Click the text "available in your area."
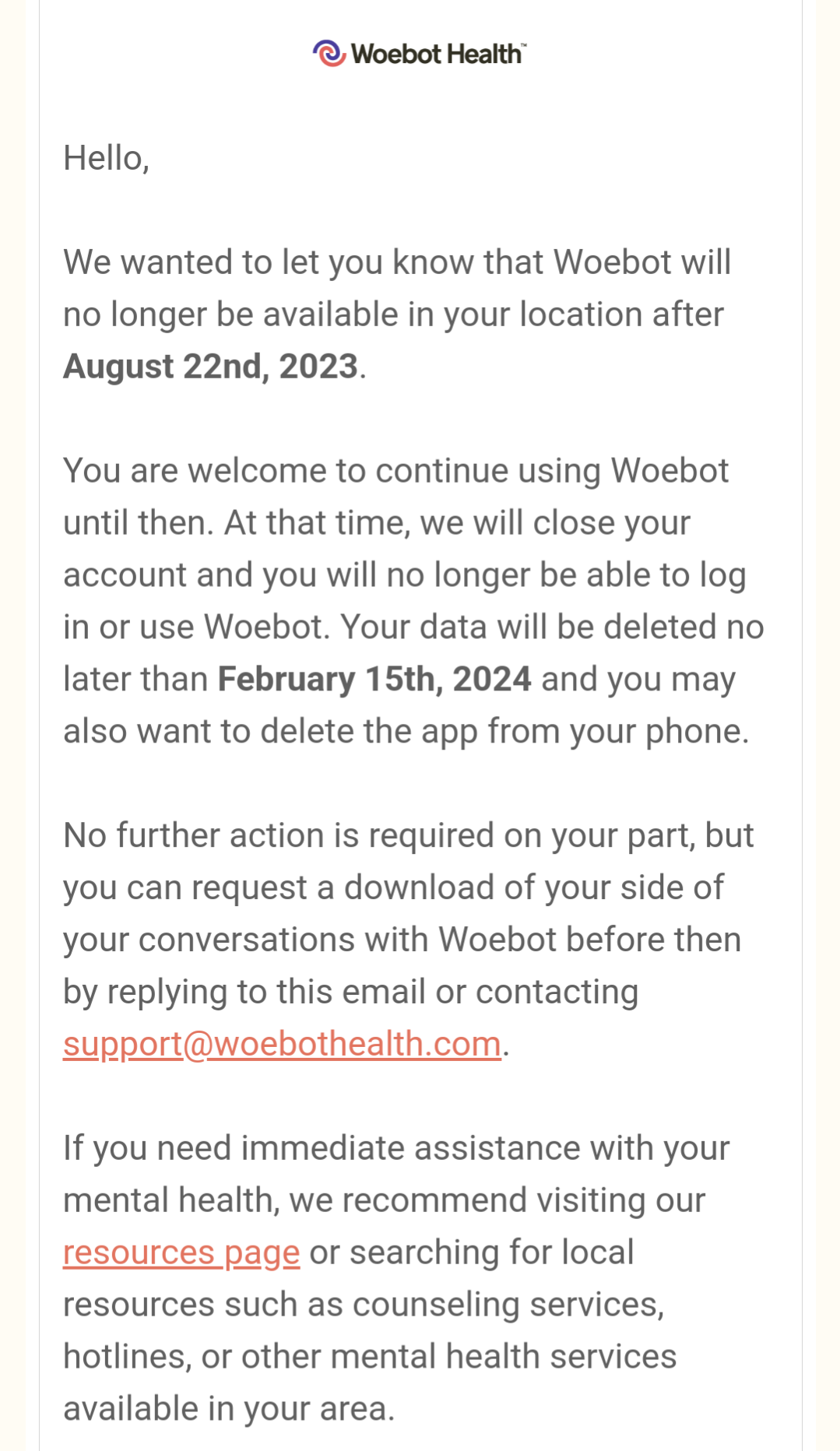 [x=229, y=1409]
